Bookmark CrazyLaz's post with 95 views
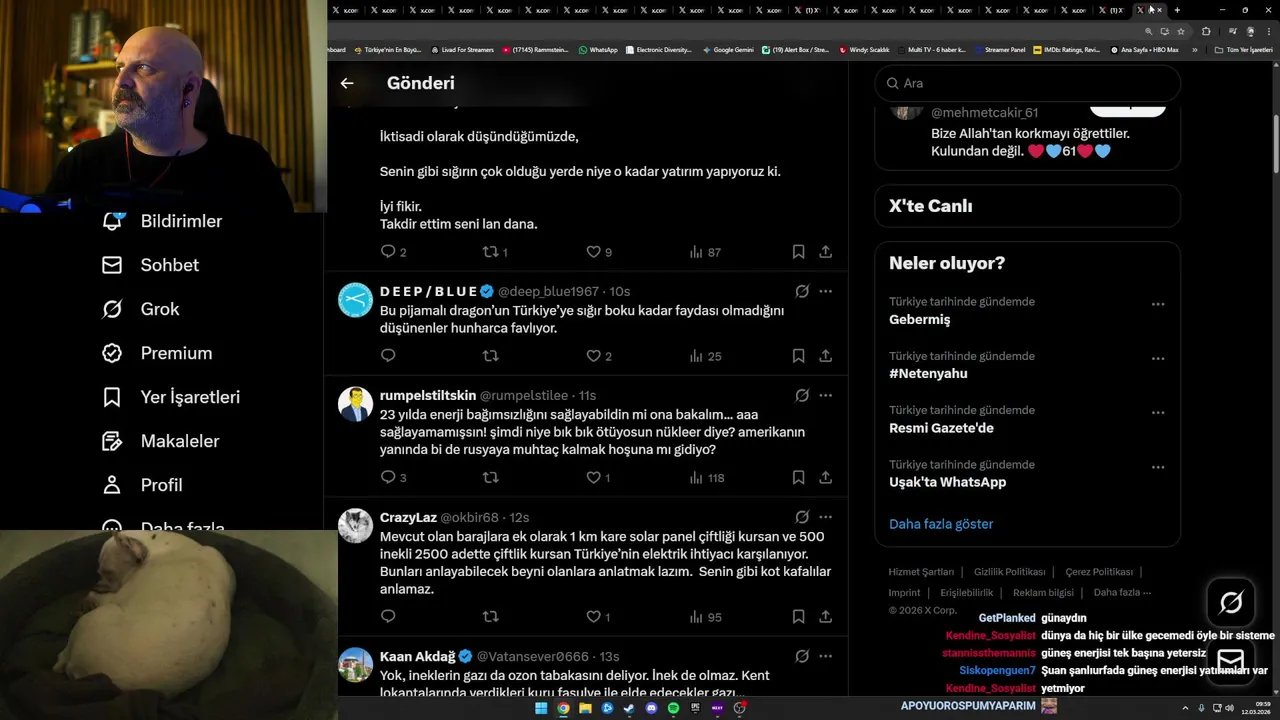The height and width of the screenshot is (720, 1280). (x=798, y=617)
